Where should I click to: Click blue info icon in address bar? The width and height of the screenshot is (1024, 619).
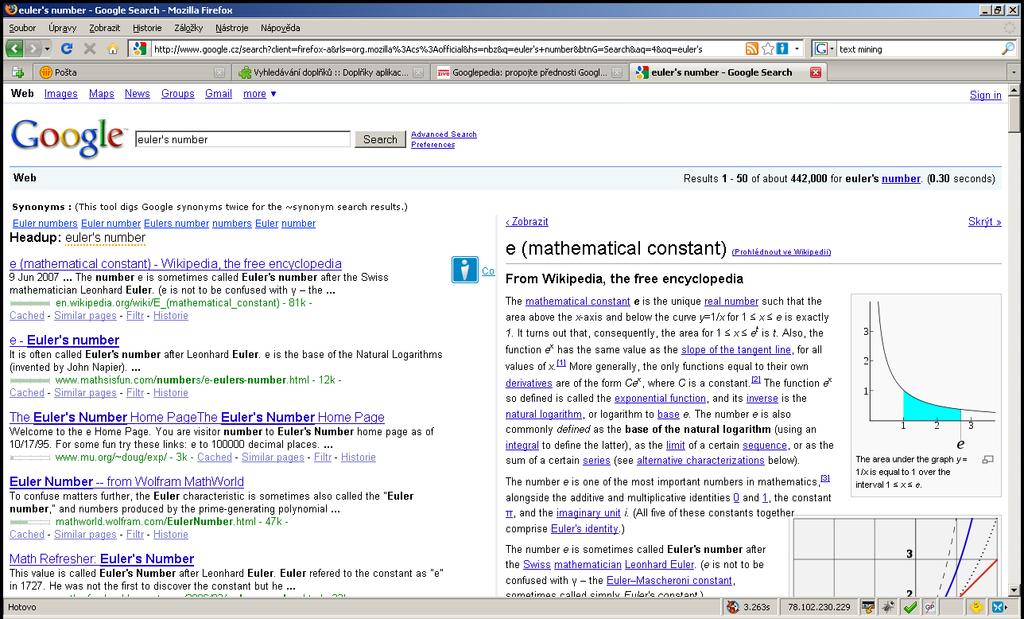782,49
